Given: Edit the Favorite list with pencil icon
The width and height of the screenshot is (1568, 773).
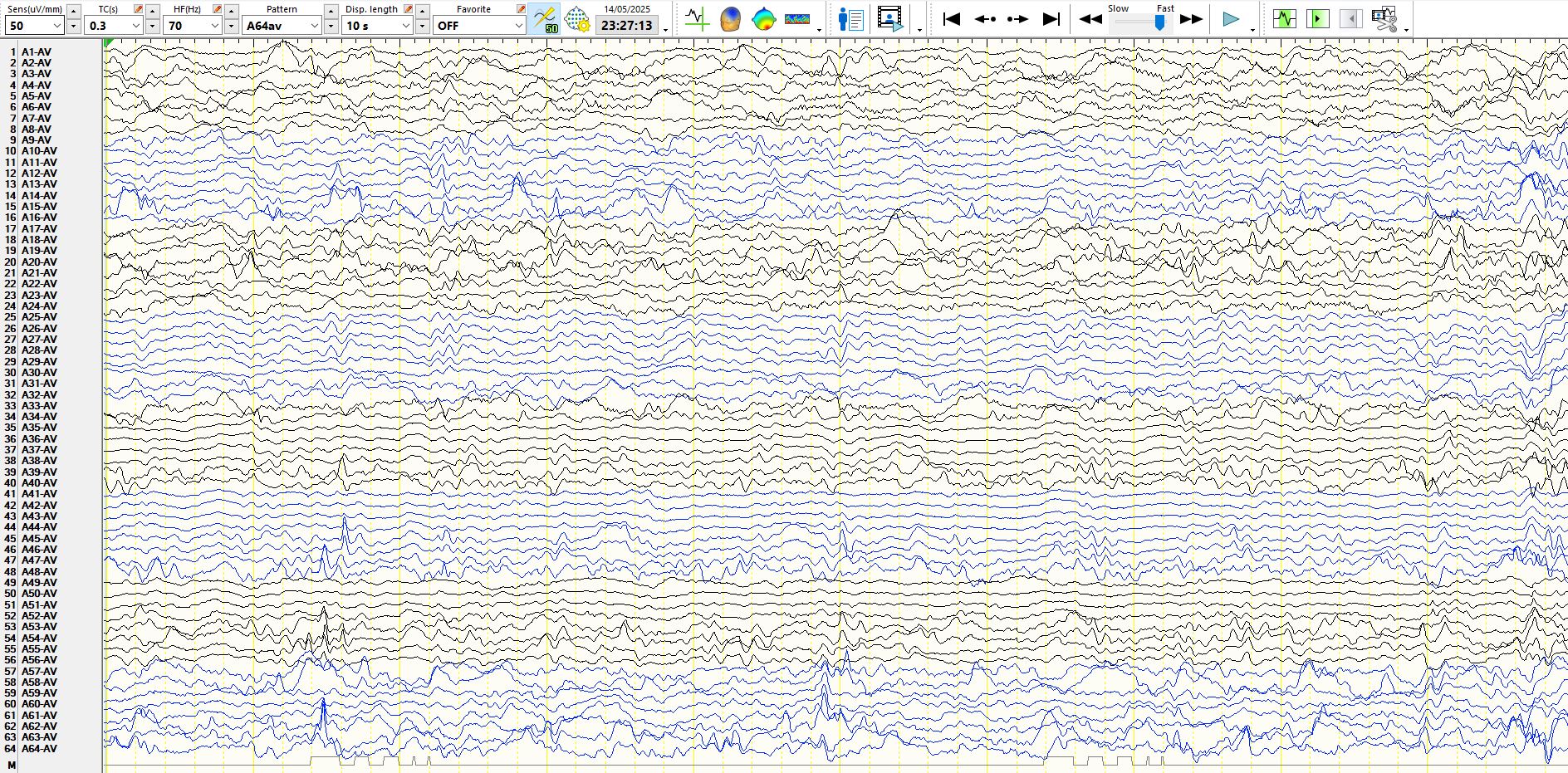Looking at the screenshot, I should pos(521,8).
